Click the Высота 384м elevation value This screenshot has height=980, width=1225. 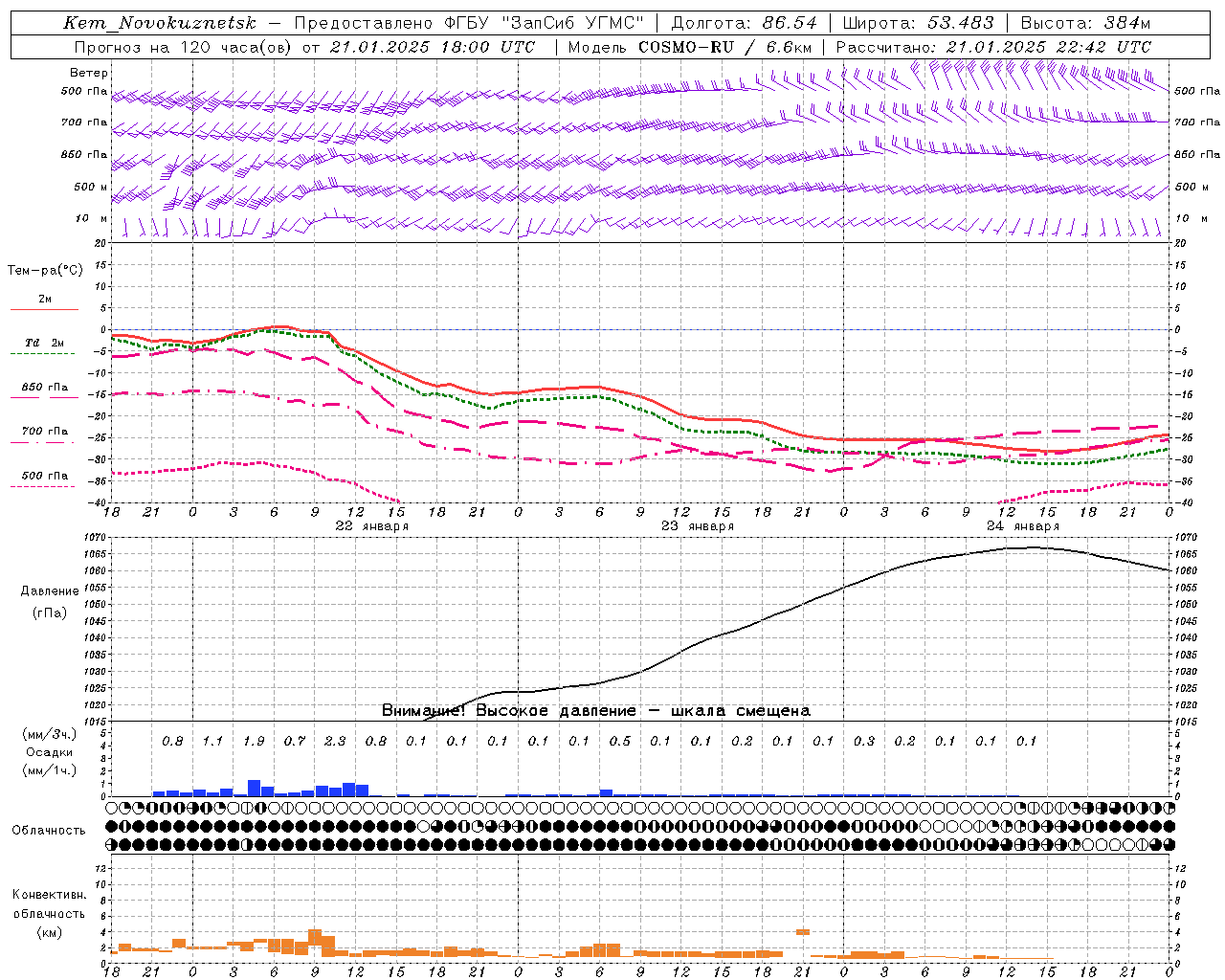[1085, 23]
